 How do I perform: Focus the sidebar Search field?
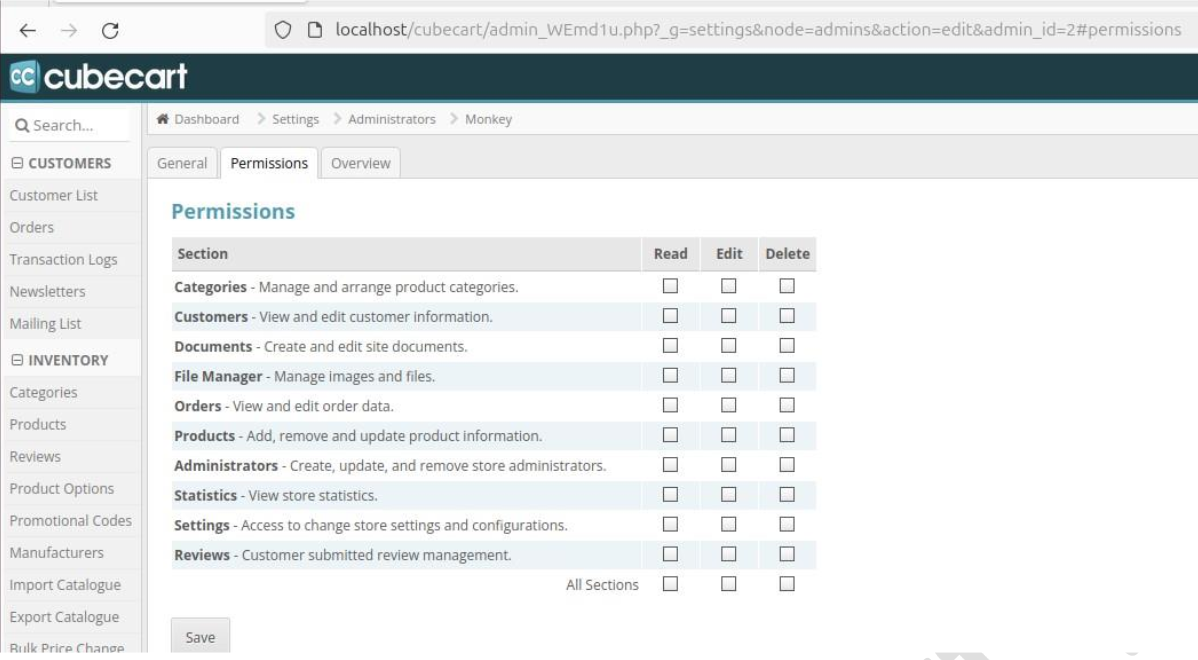pos(70,125)
